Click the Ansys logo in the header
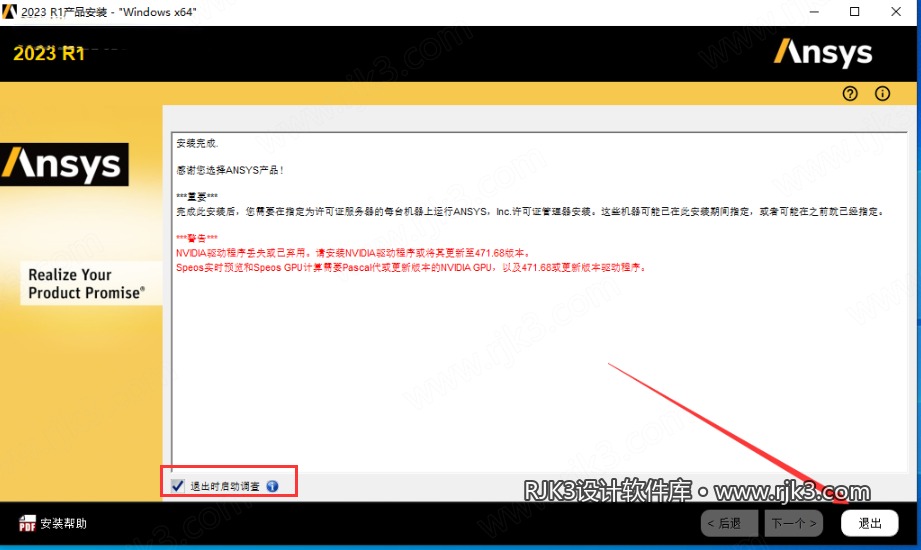Viewport: 921px width, 550px height. click(823, 53)
